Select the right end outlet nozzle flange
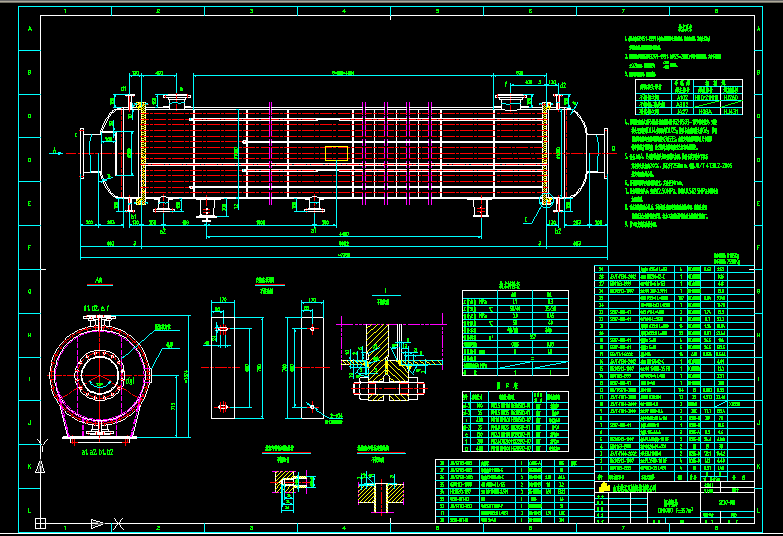 pos(604,150)
